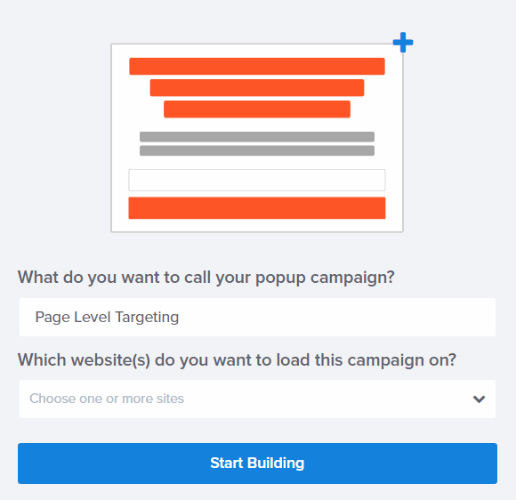Select the lower gray text line placeholder

tap(257, 151)
